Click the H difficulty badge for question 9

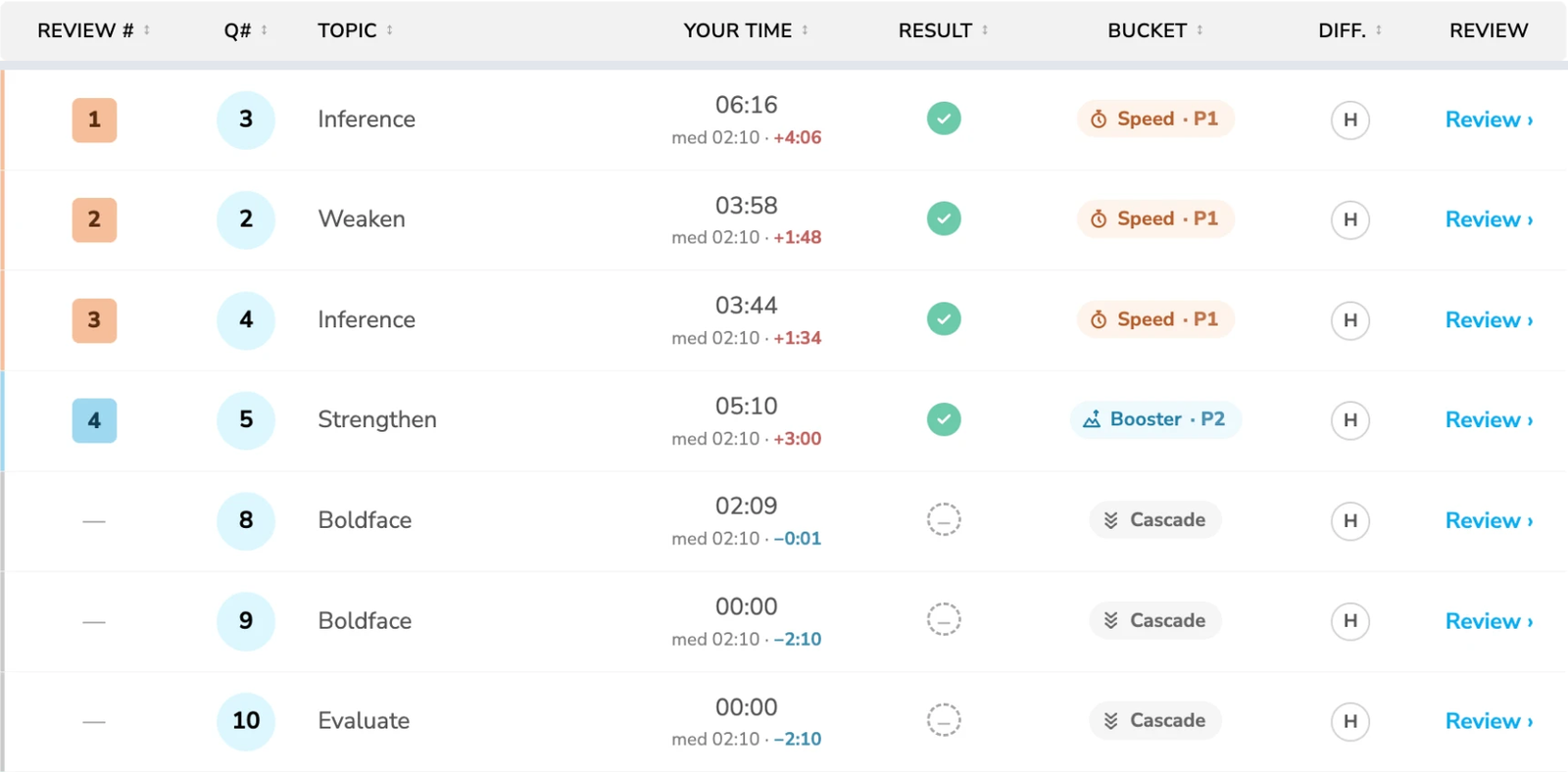click(x=1349, y=621)
